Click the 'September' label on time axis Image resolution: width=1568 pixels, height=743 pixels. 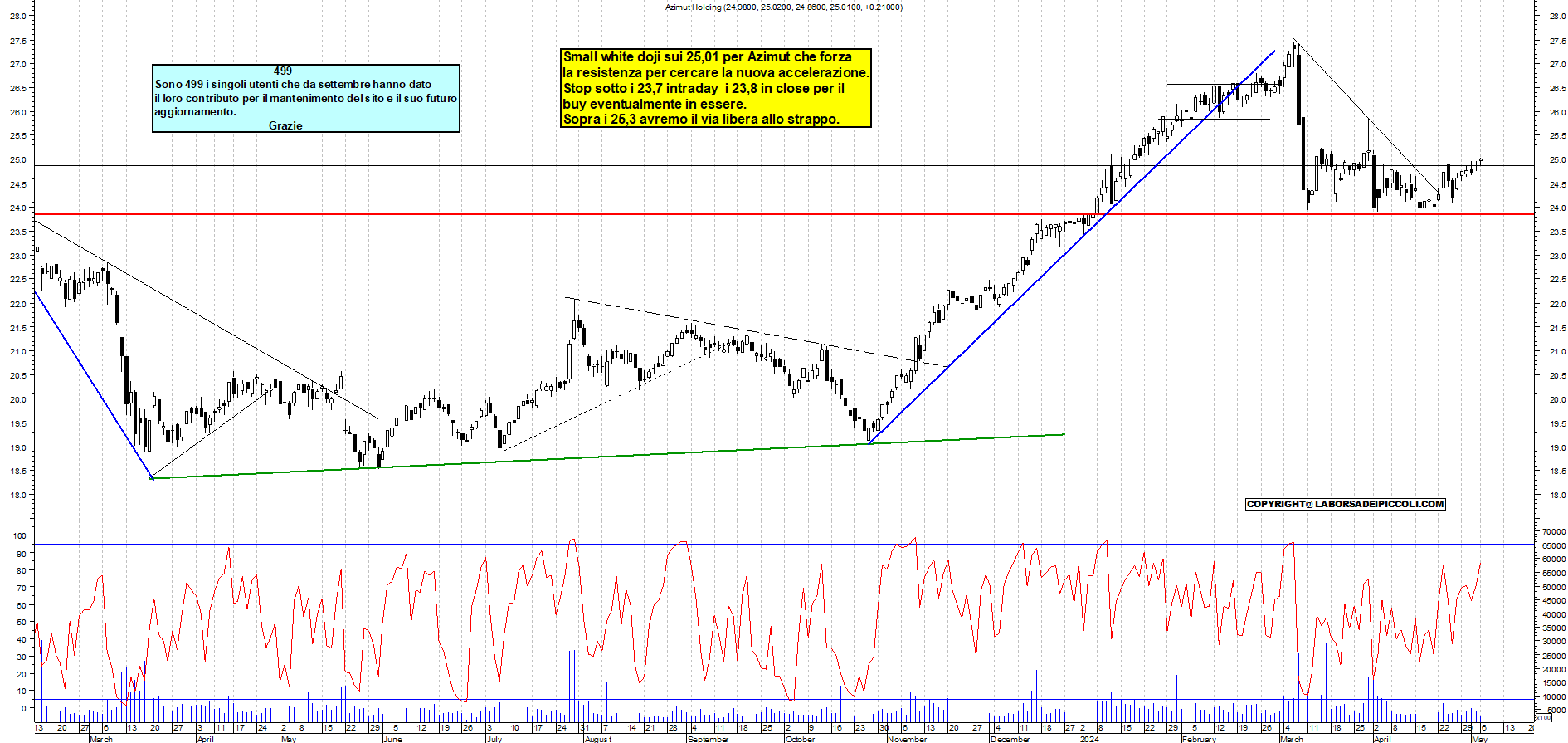(x=709, y=739)
